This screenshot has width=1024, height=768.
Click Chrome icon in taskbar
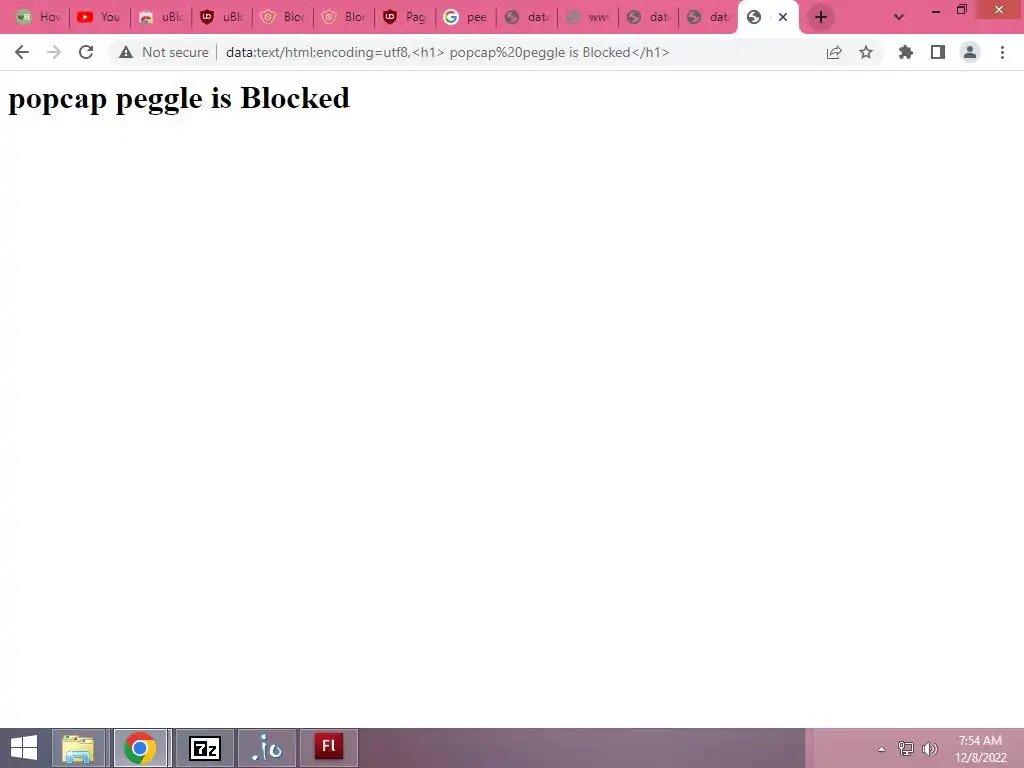[140, 748]
